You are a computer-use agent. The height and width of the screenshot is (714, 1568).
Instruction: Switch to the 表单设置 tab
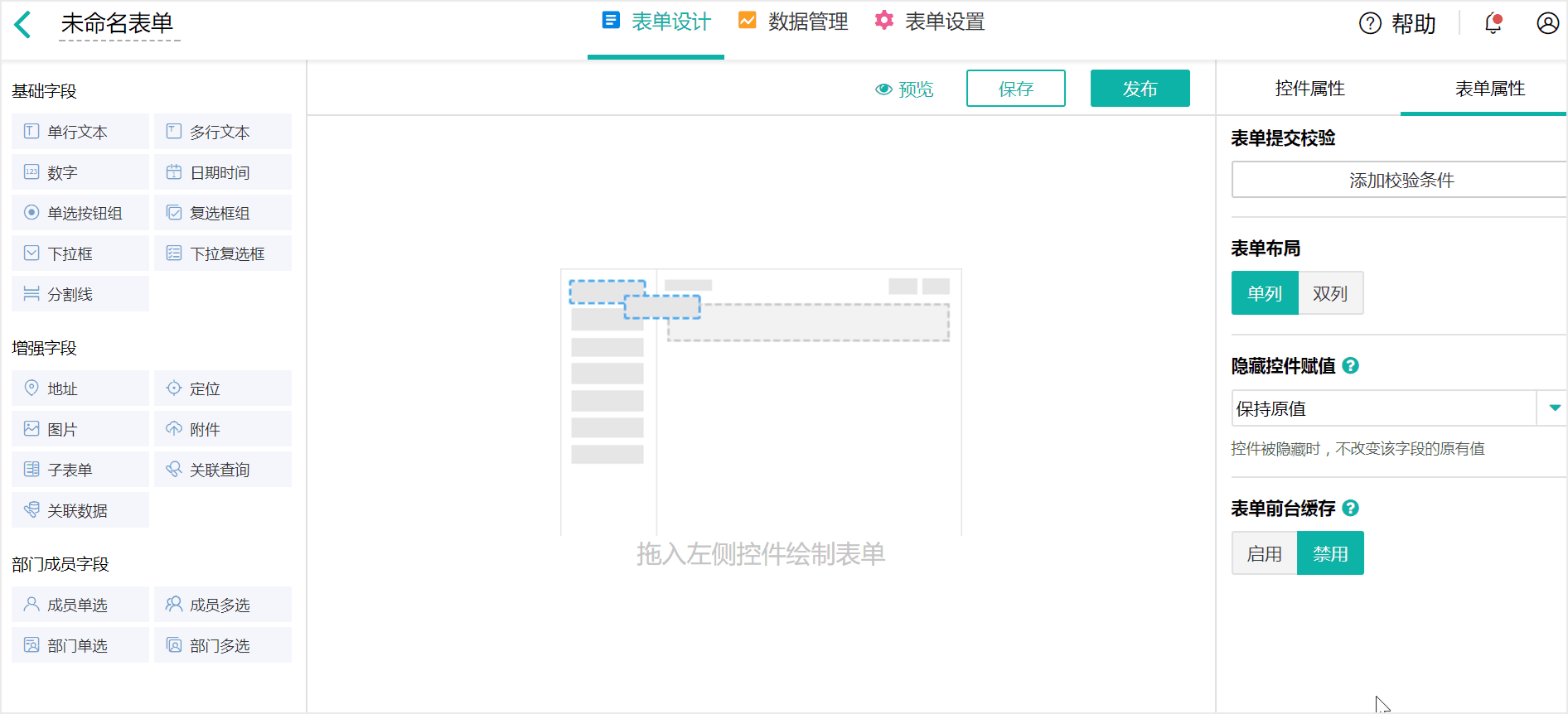[x=930, y=22]
